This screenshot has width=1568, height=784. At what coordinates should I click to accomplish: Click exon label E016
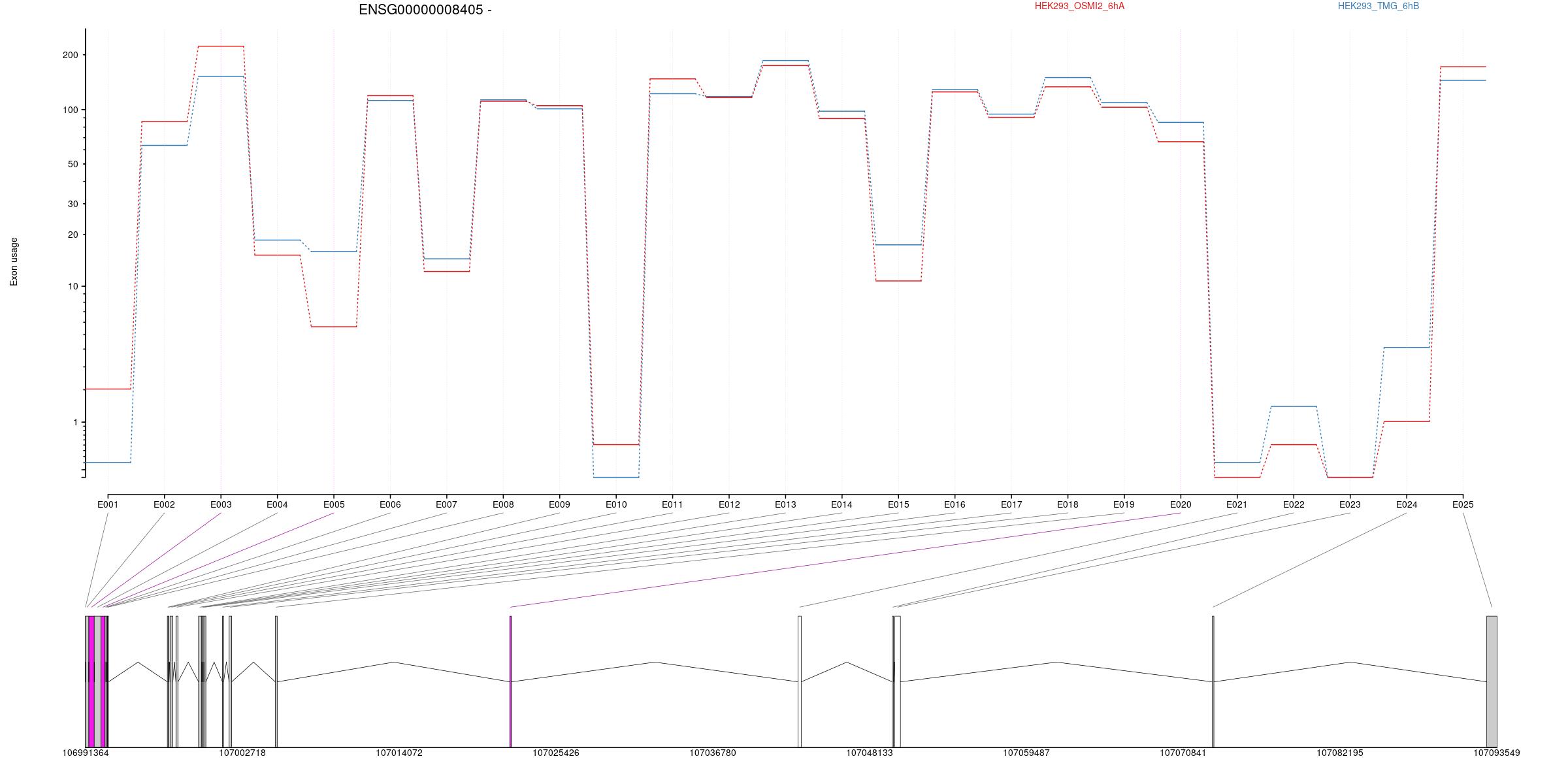[955, 504]
